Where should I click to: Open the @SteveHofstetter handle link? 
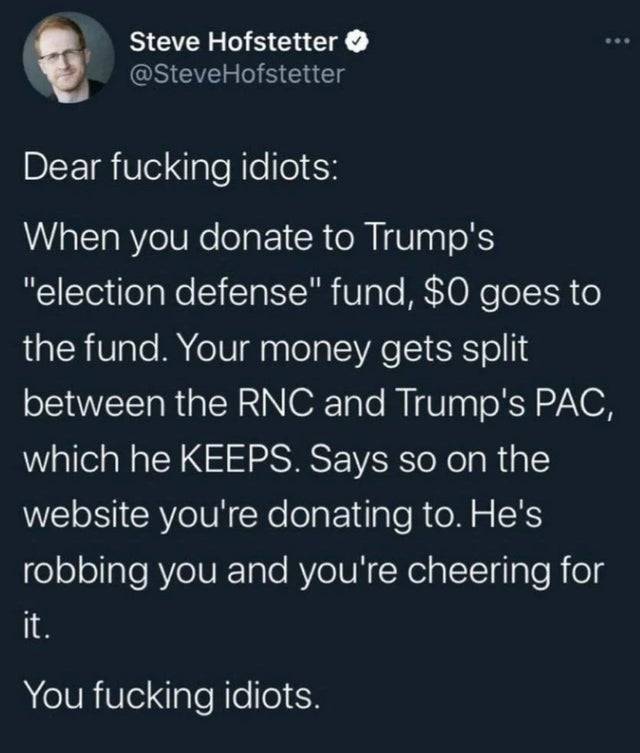(x=236, y=72)
